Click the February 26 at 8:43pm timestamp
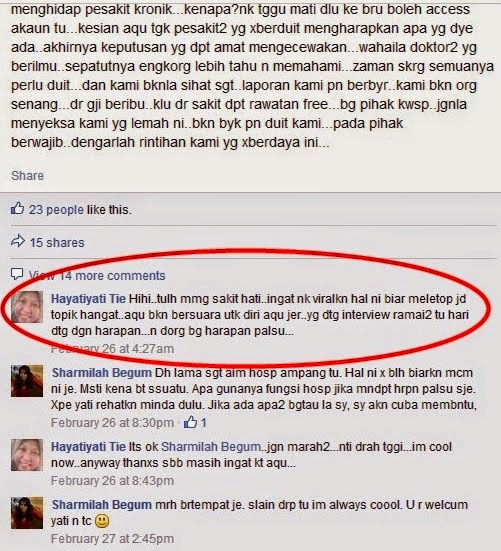501x551 pixels. pyautogui.click(x=112, y=480)
